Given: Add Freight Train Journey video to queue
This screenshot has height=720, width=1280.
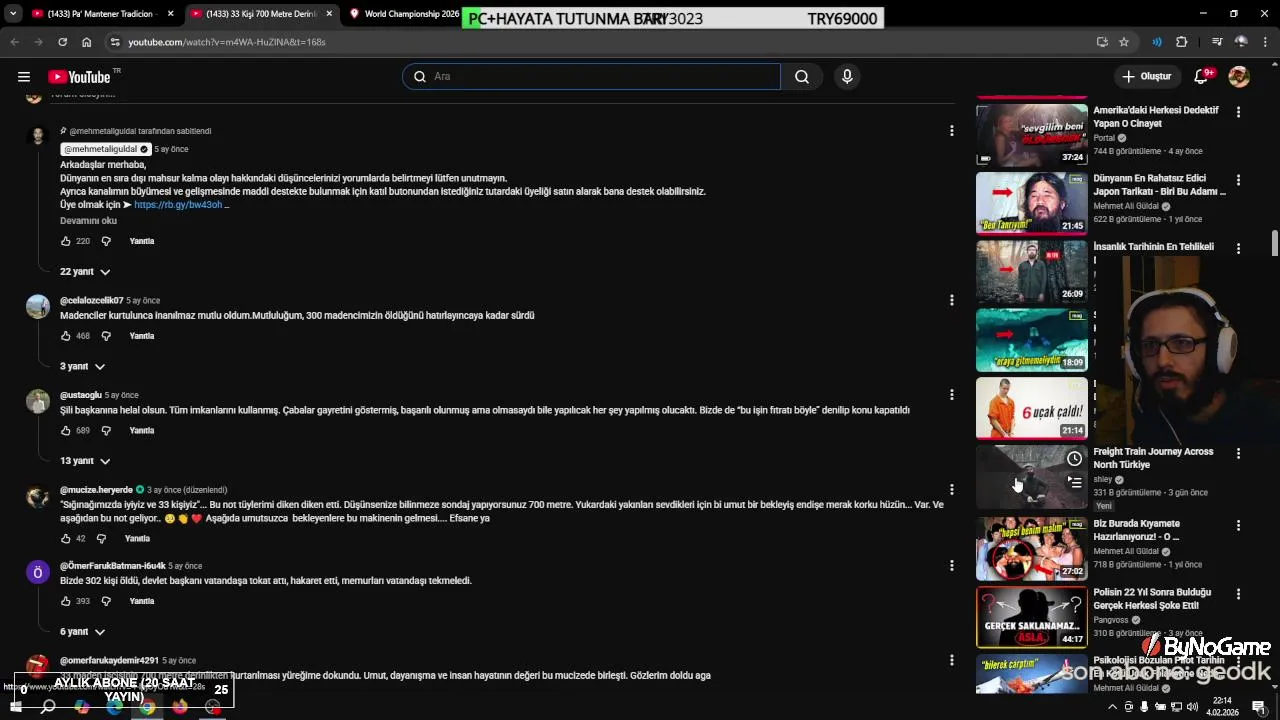Looking at the screenshot, I should tap(1074, 482).
